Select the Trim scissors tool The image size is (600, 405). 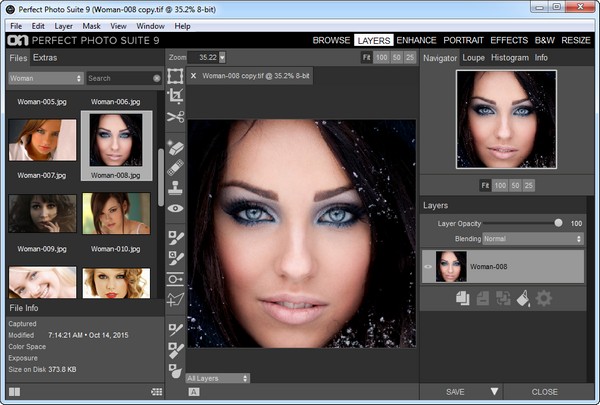pos(176,118)
